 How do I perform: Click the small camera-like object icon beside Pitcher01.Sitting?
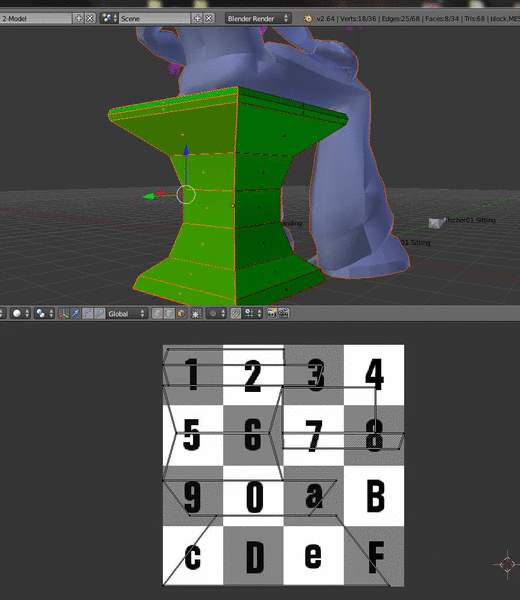pyautogui.click(x=435, y=223)
